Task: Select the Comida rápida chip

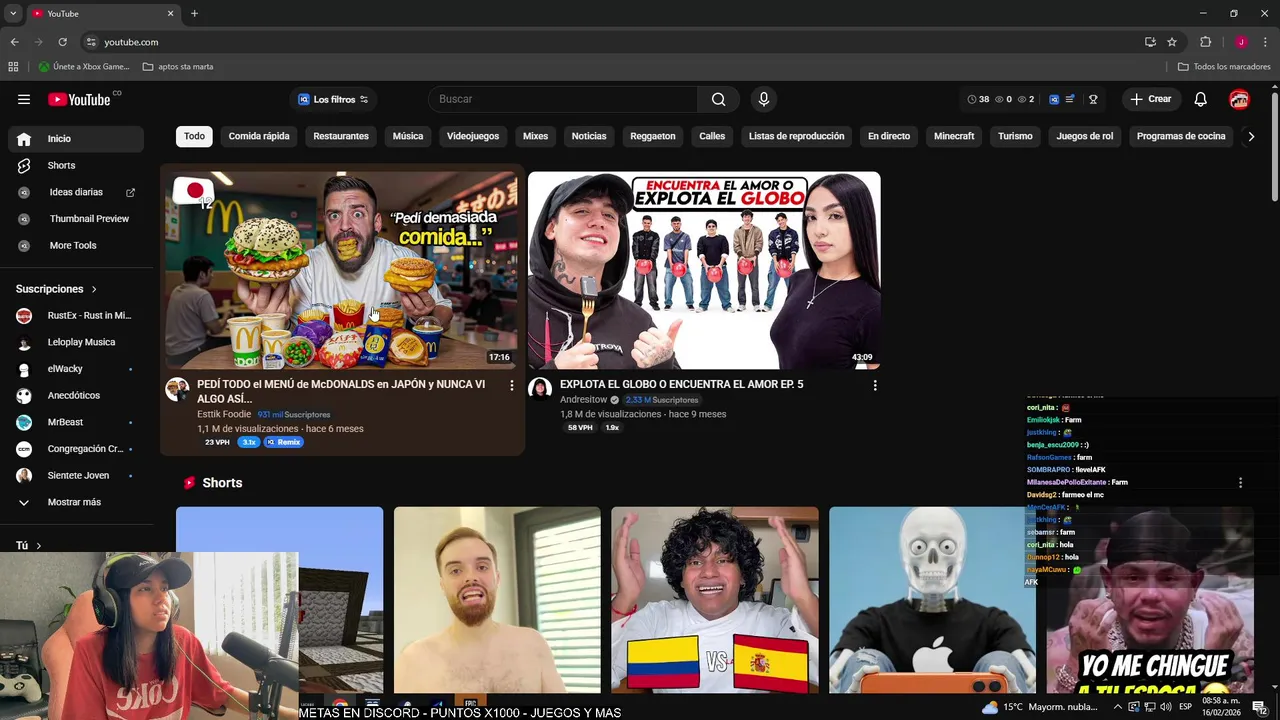Action: [259, 136]
